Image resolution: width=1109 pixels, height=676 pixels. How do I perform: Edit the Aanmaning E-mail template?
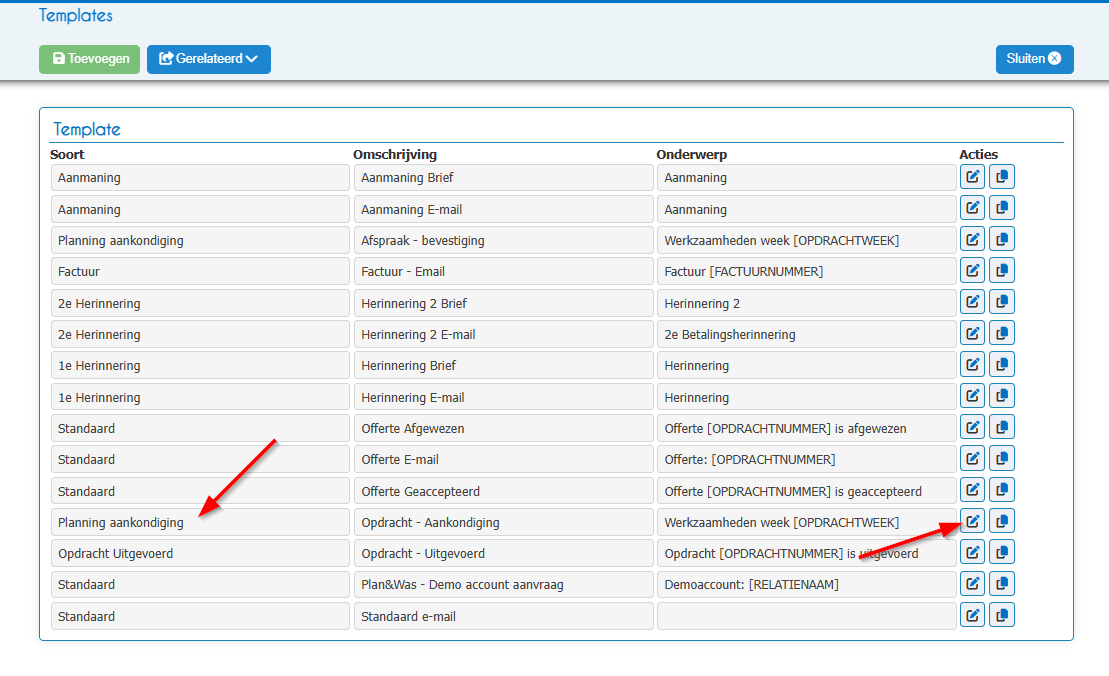972,208
